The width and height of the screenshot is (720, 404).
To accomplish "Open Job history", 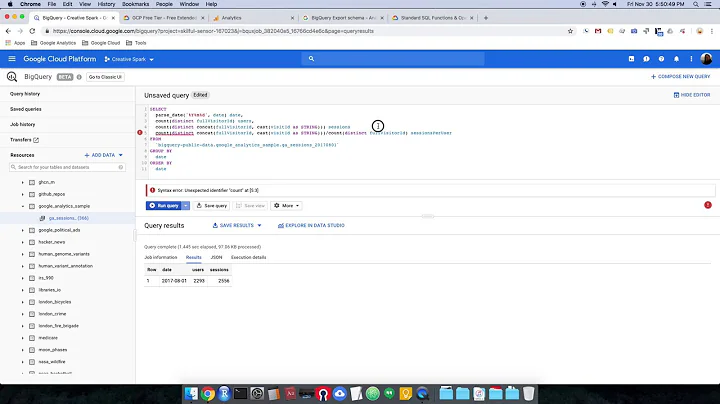I will 22,124.
